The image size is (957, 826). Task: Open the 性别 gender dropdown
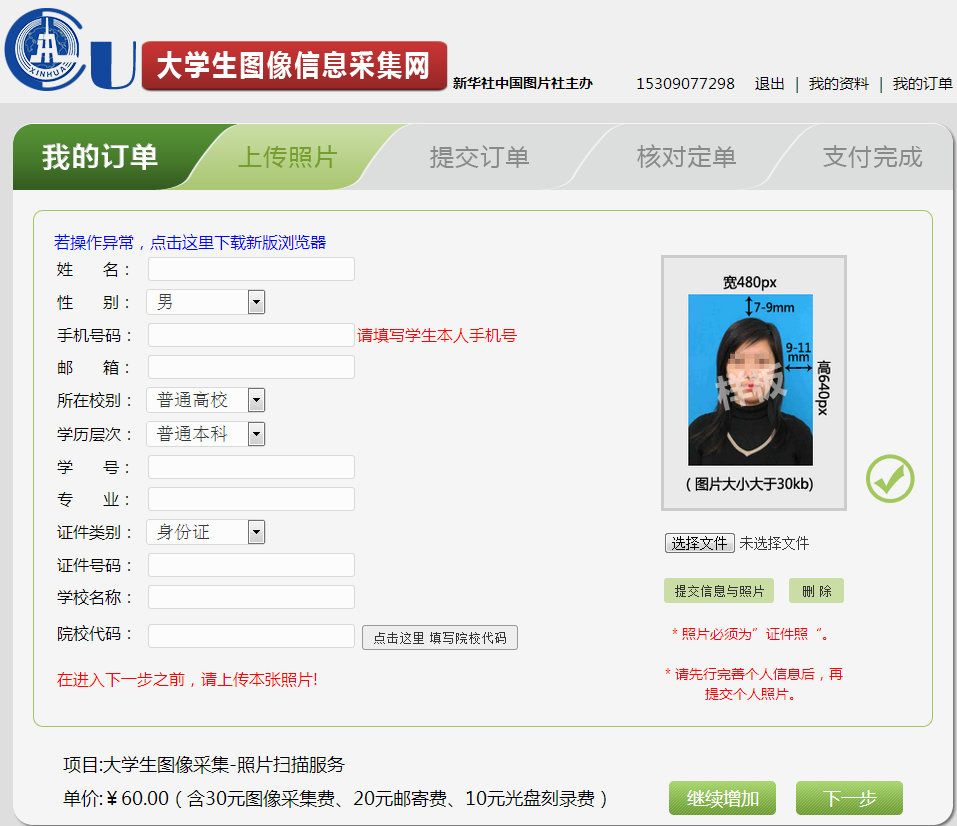click(x=206, y=302)
